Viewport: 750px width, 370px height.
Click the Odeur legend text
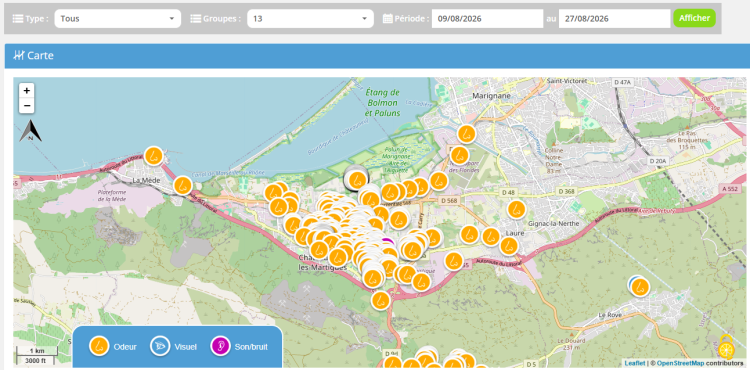tap(125, 347)
